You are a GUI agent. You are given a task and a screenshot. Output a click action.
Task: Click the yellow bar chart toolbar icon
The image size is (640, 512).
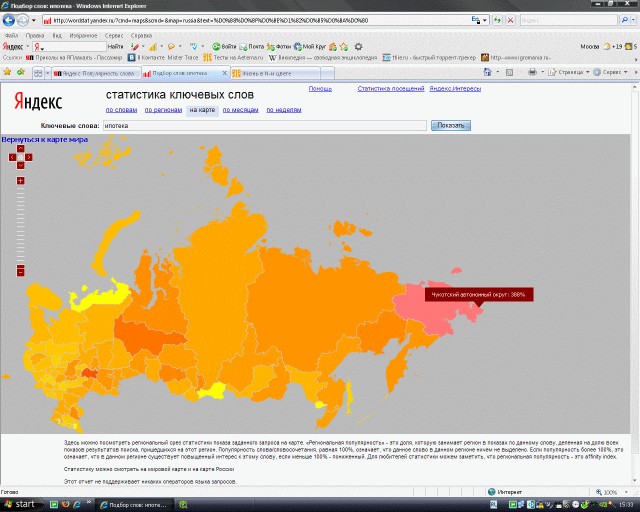pyautogui.click(x=153, y=47)
